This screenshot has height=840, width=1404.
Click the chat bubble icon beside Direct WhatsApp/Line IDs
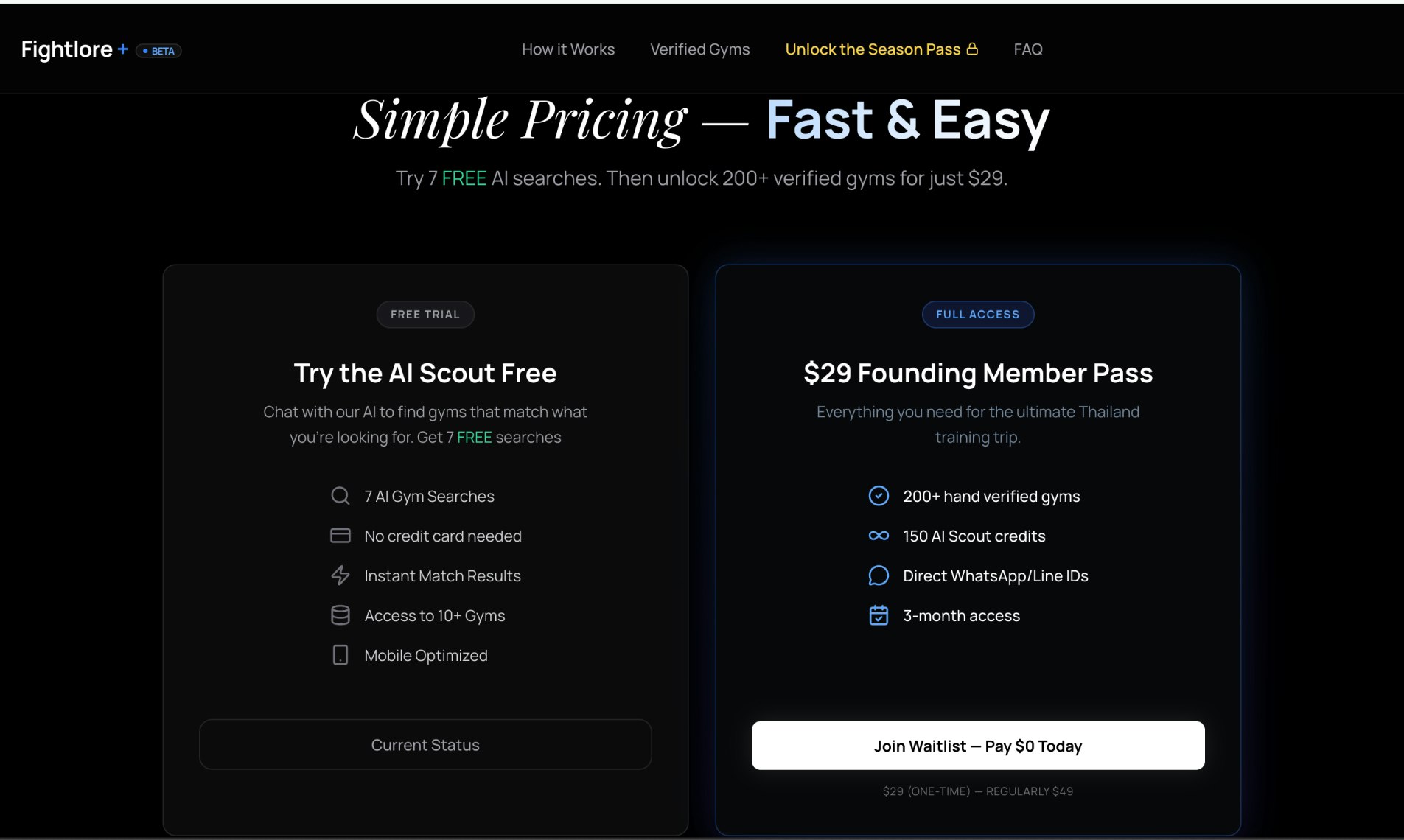[x=879, y=575]
